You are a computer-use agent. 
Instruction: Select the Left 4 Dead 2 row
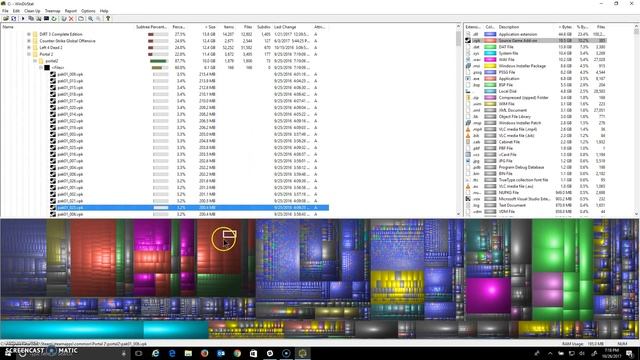pos(164,47)
